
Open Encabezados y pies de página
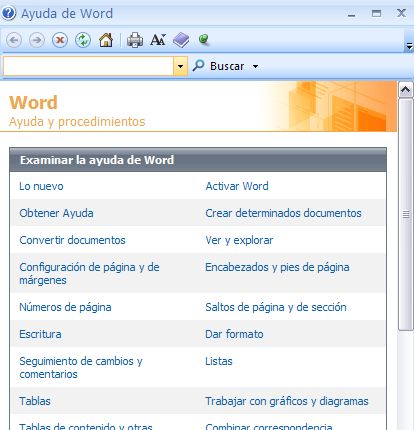coord(277,267)
